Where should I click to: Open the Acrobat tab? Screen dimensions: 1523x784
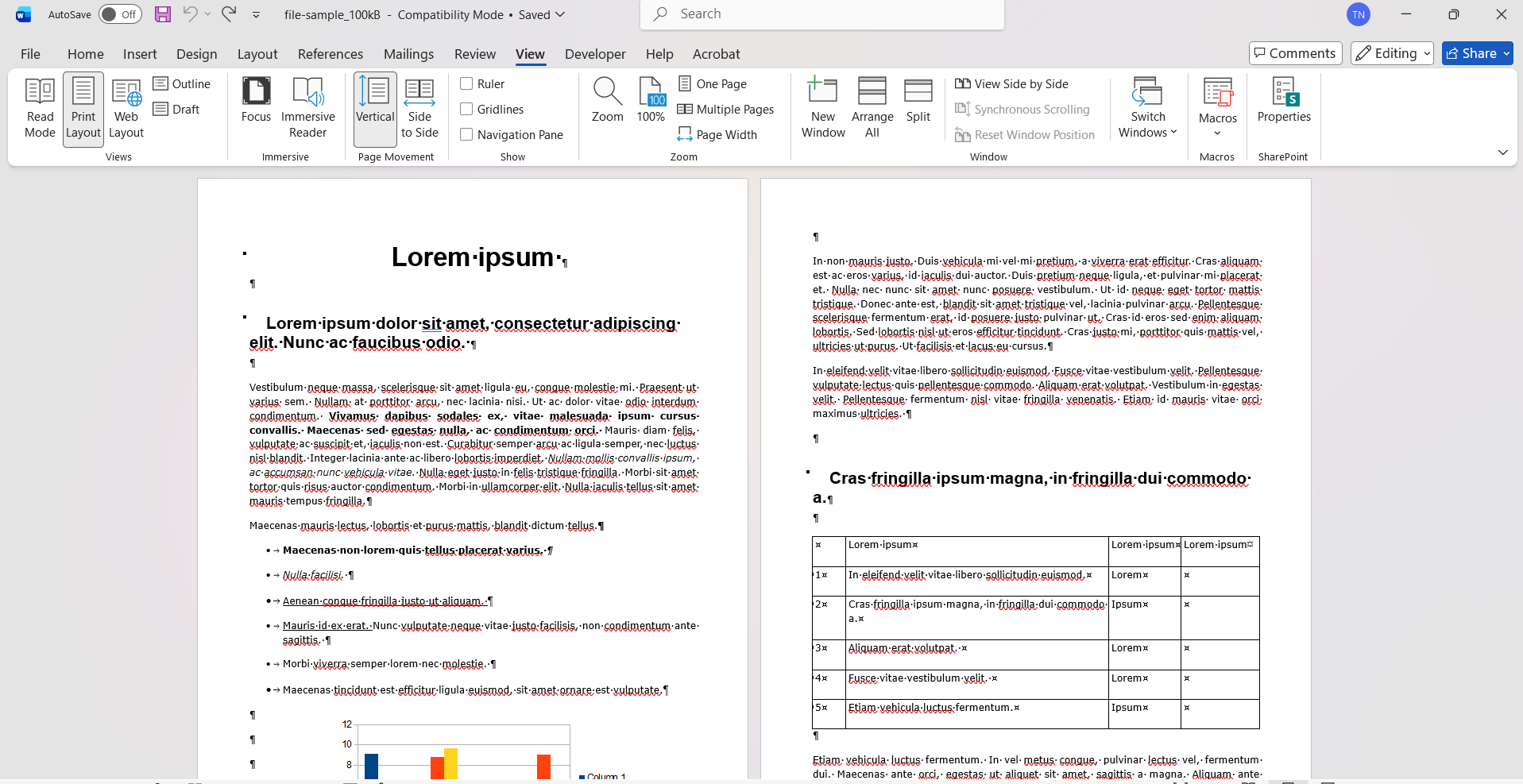tap(716, 53)
